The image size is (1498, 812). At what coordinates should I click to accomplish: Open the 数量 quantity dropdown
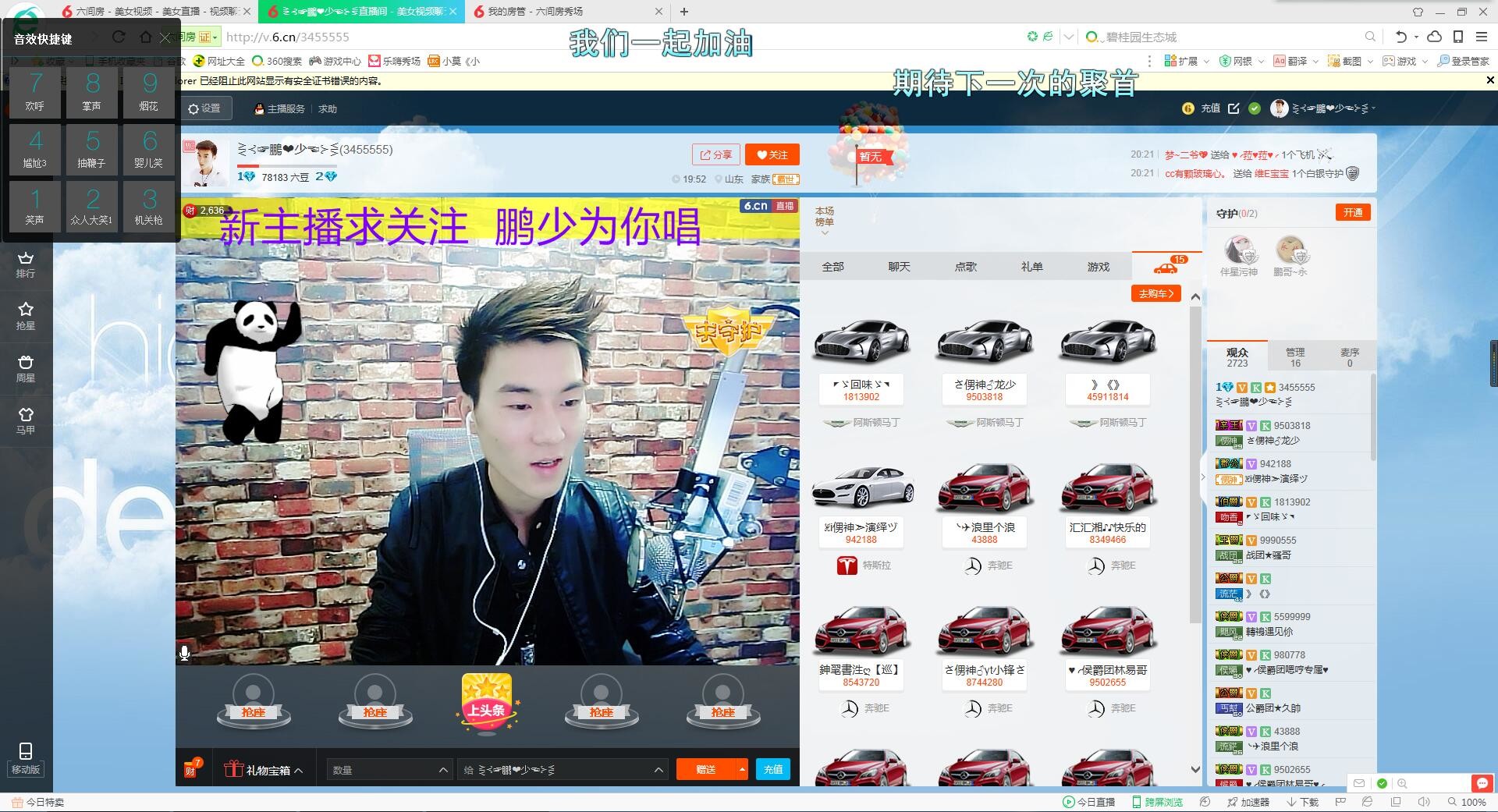click(x=389, y=770)
